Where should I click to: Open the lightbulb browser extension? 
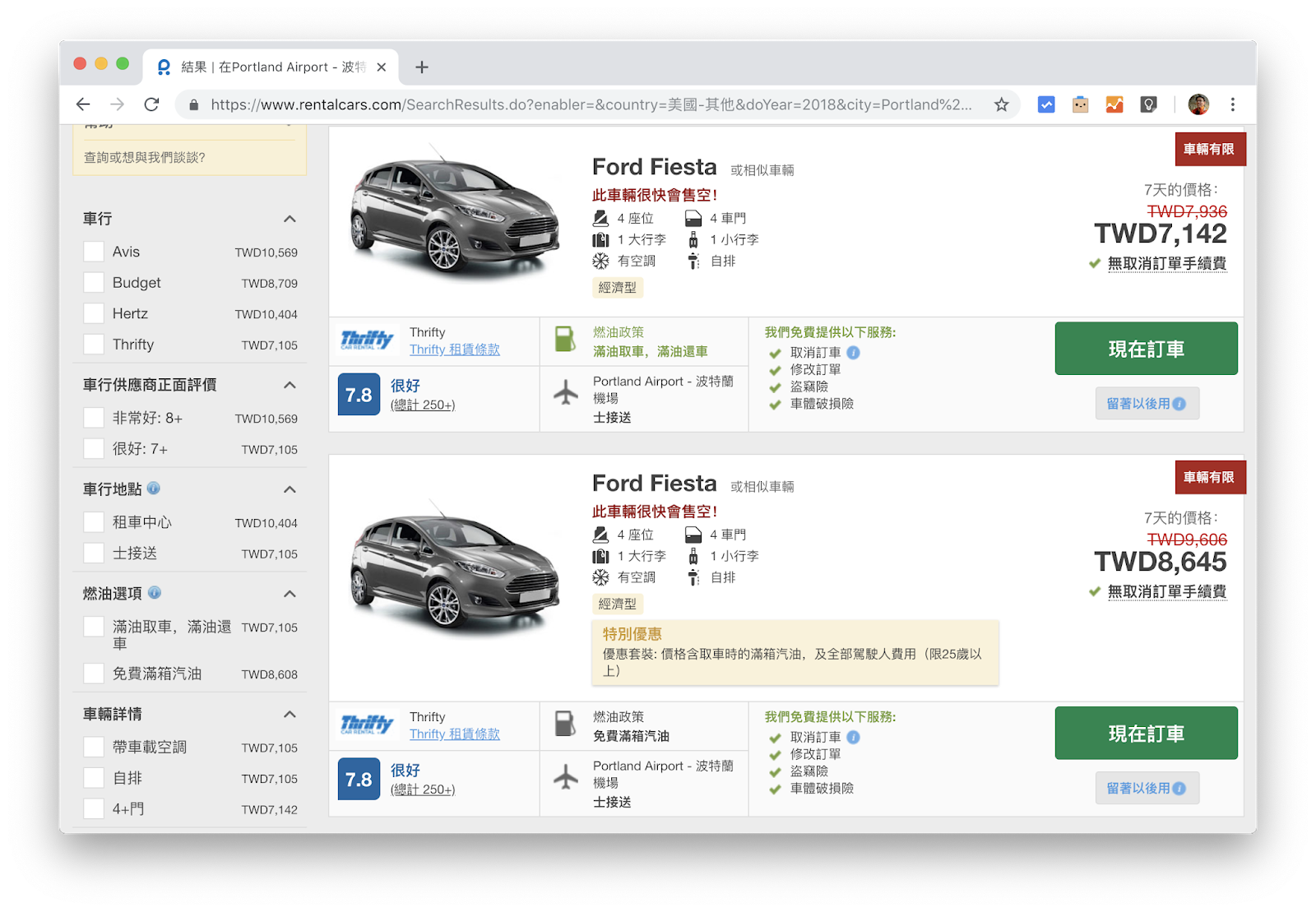click(1149, 104)
